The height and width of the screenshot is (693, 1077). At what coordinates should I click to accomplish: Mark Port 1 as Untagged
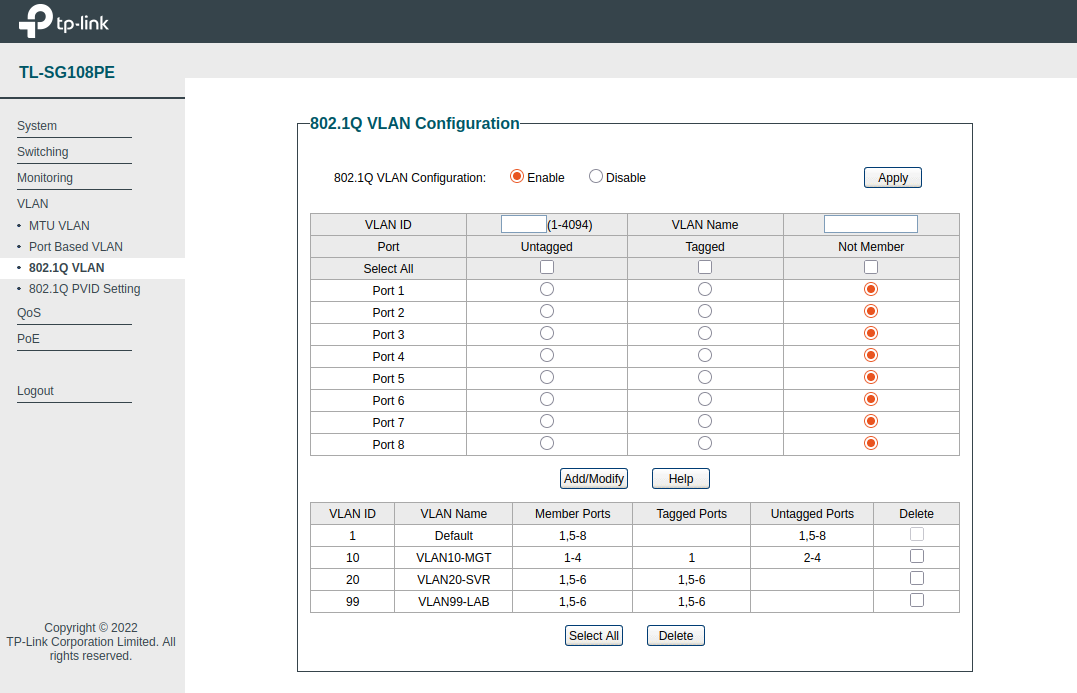pyautogui.click(x=546, y=288)
